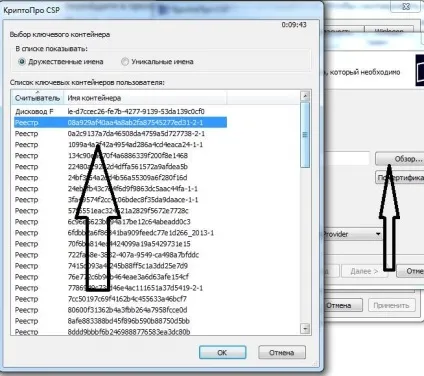Sort by the "Имя контейнера" column header
Screen dimensions: 424x376
(x=145, y=98)
